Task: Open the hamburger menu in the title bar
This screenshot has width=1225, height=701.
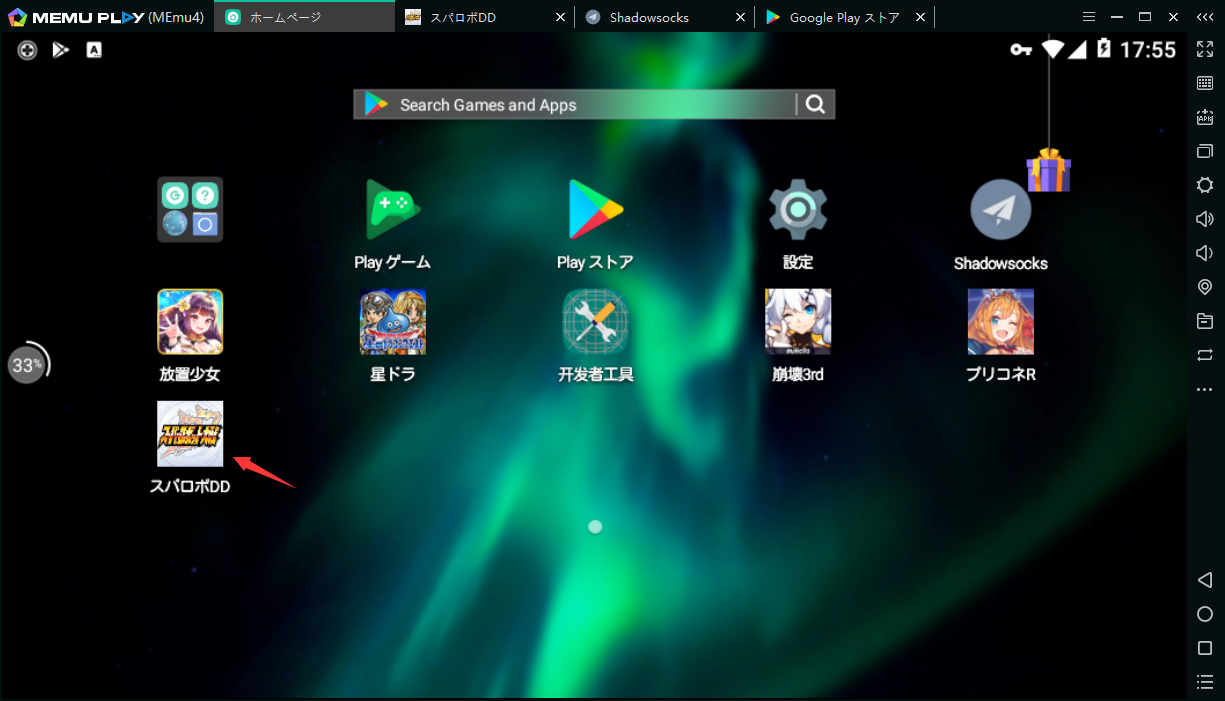Action: (1088, 16)
